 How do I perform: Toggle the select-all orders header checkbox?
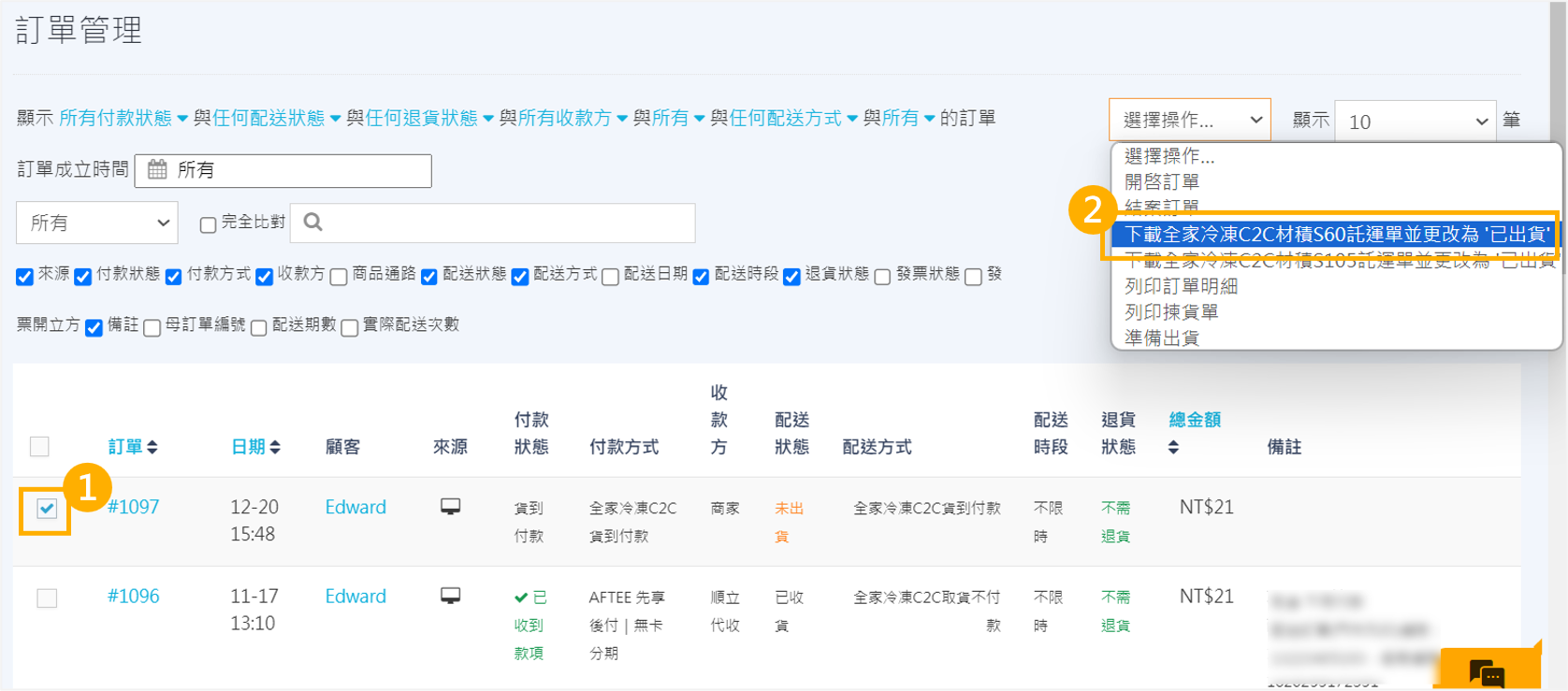(39, 447)
